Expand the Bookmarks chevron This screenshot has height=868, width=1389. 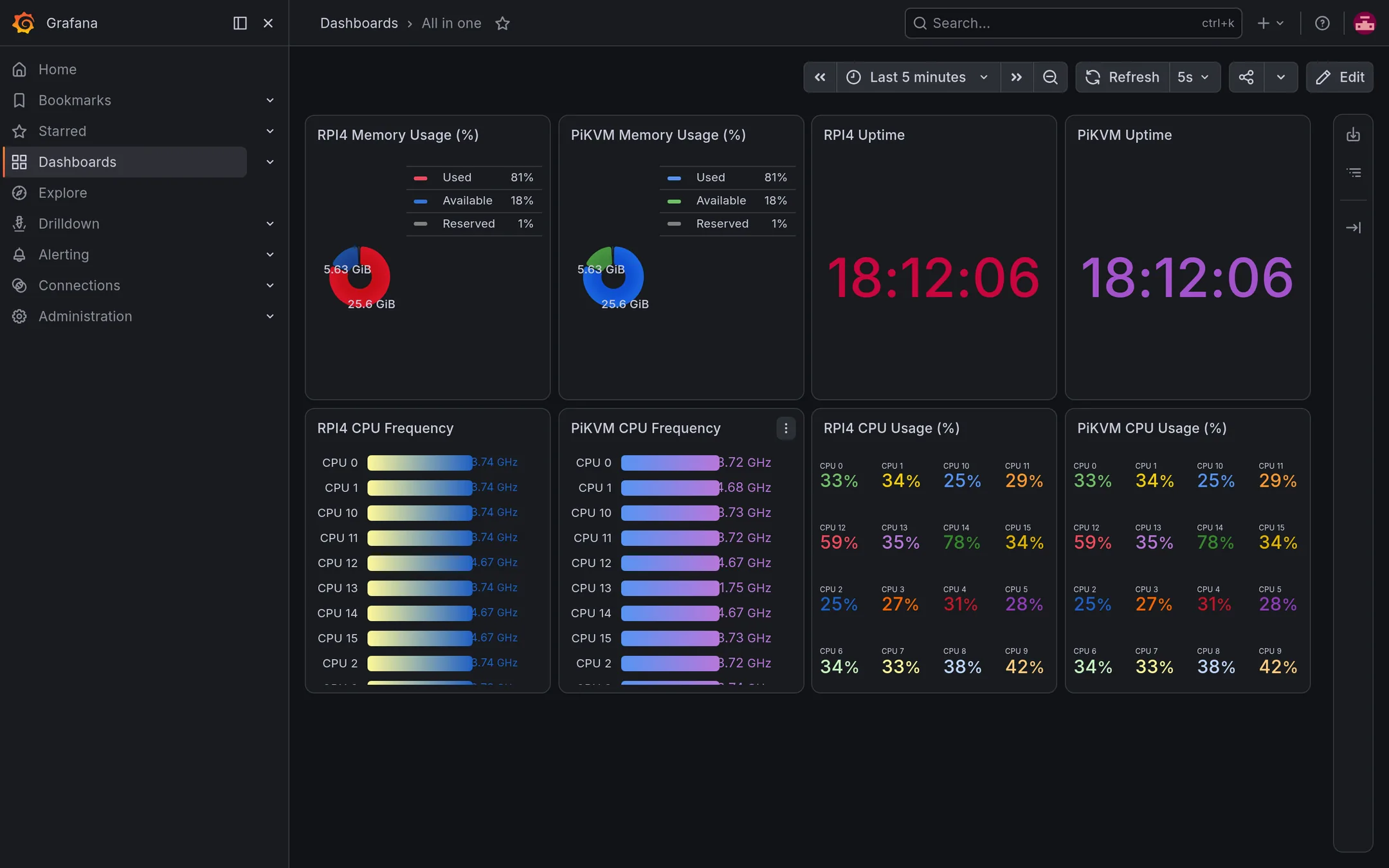coord(270,100)
